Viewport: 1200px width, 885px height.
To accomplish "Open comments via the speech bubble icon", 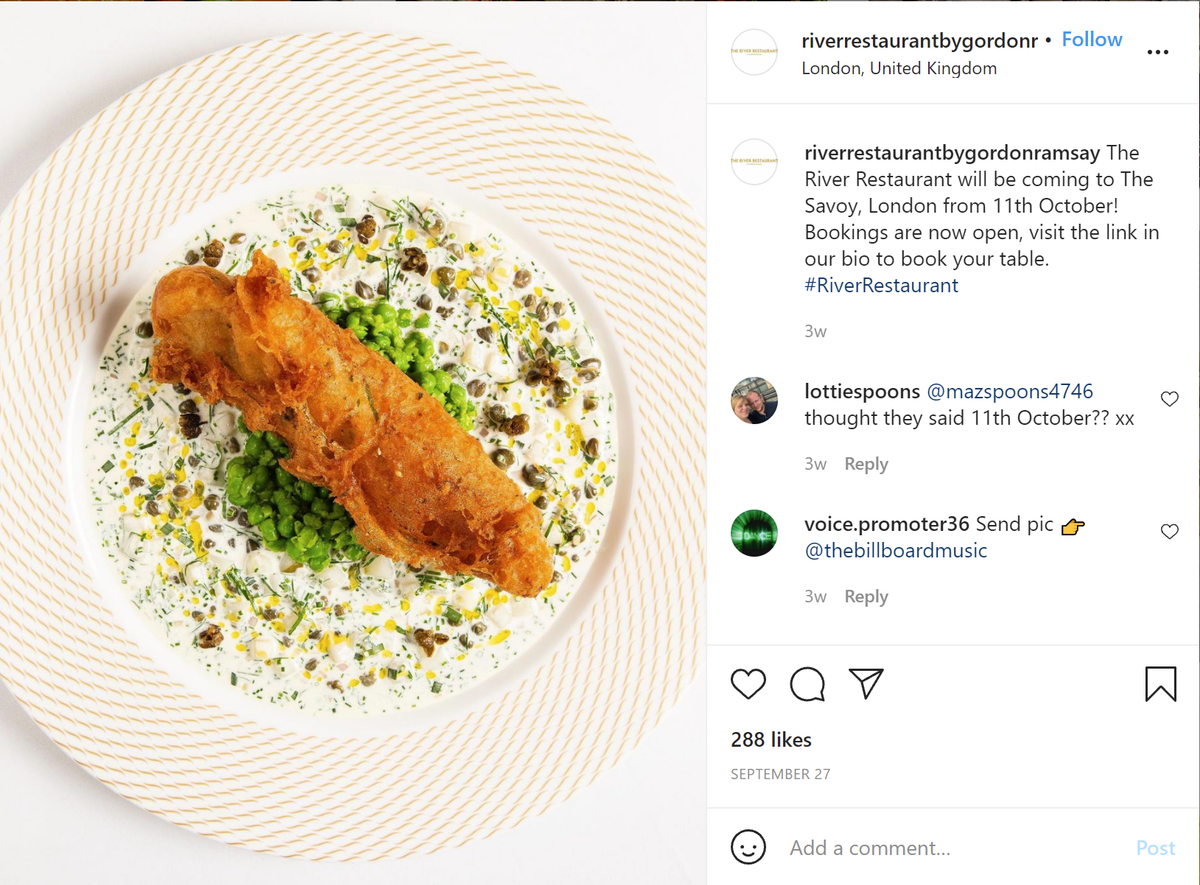I will (807, 684).
